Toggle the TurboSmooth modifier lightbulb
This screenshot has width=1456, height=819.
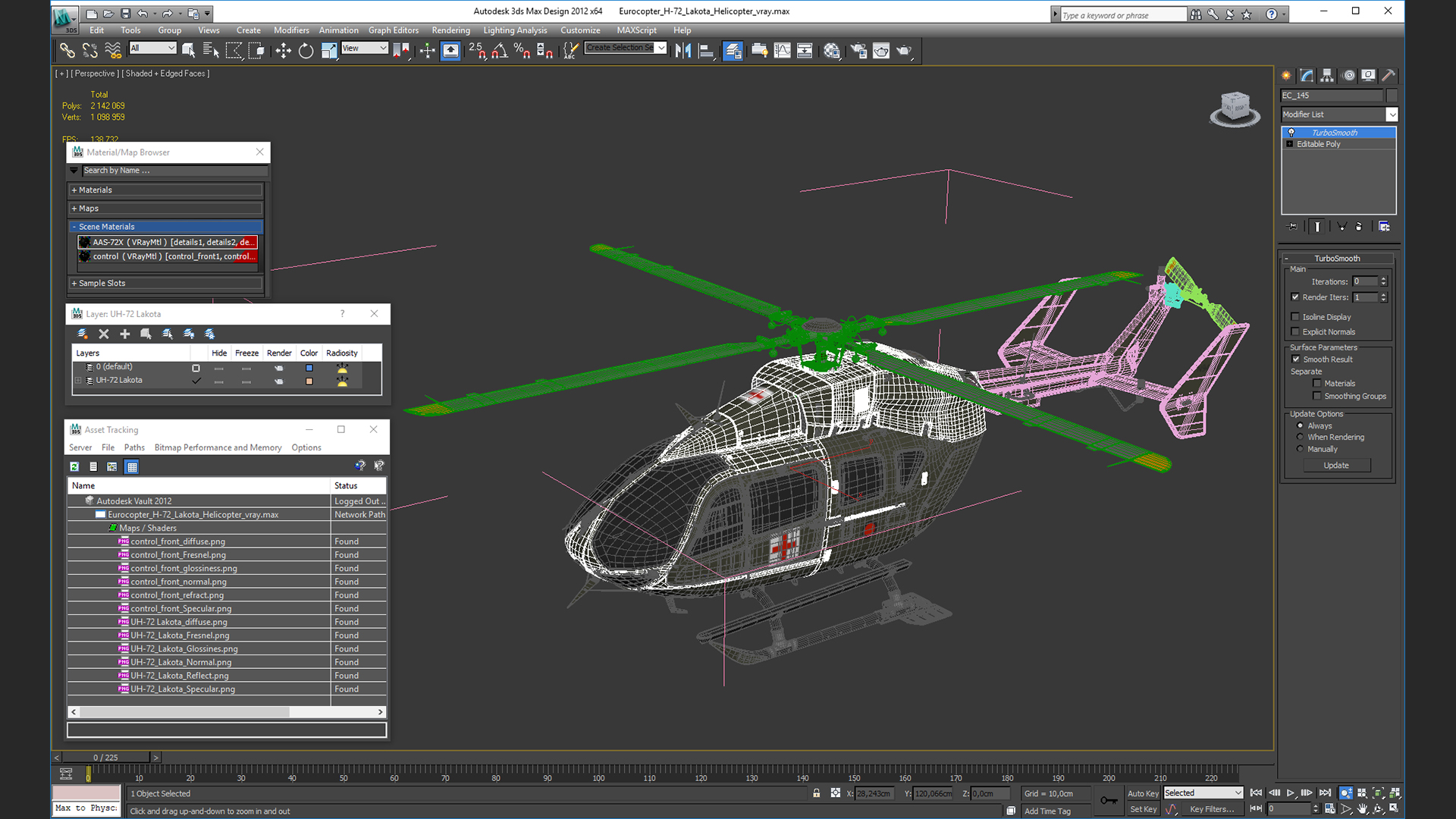pyautogui.click(x=1291, y=133)
